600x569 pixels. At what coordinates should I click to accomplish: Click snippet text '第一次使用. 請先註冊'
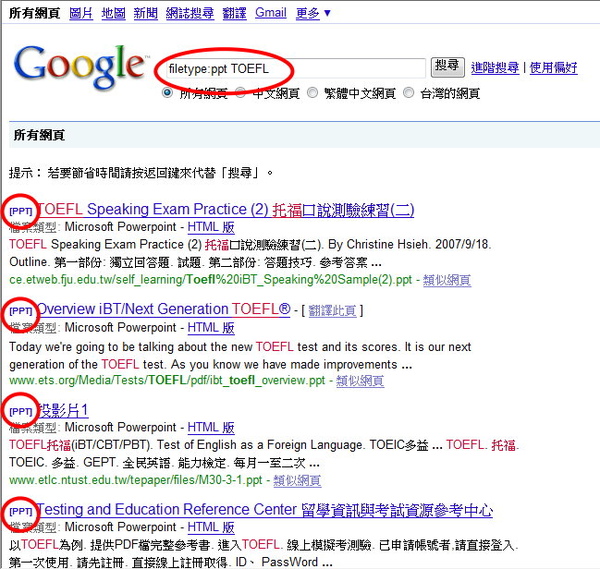67,562
